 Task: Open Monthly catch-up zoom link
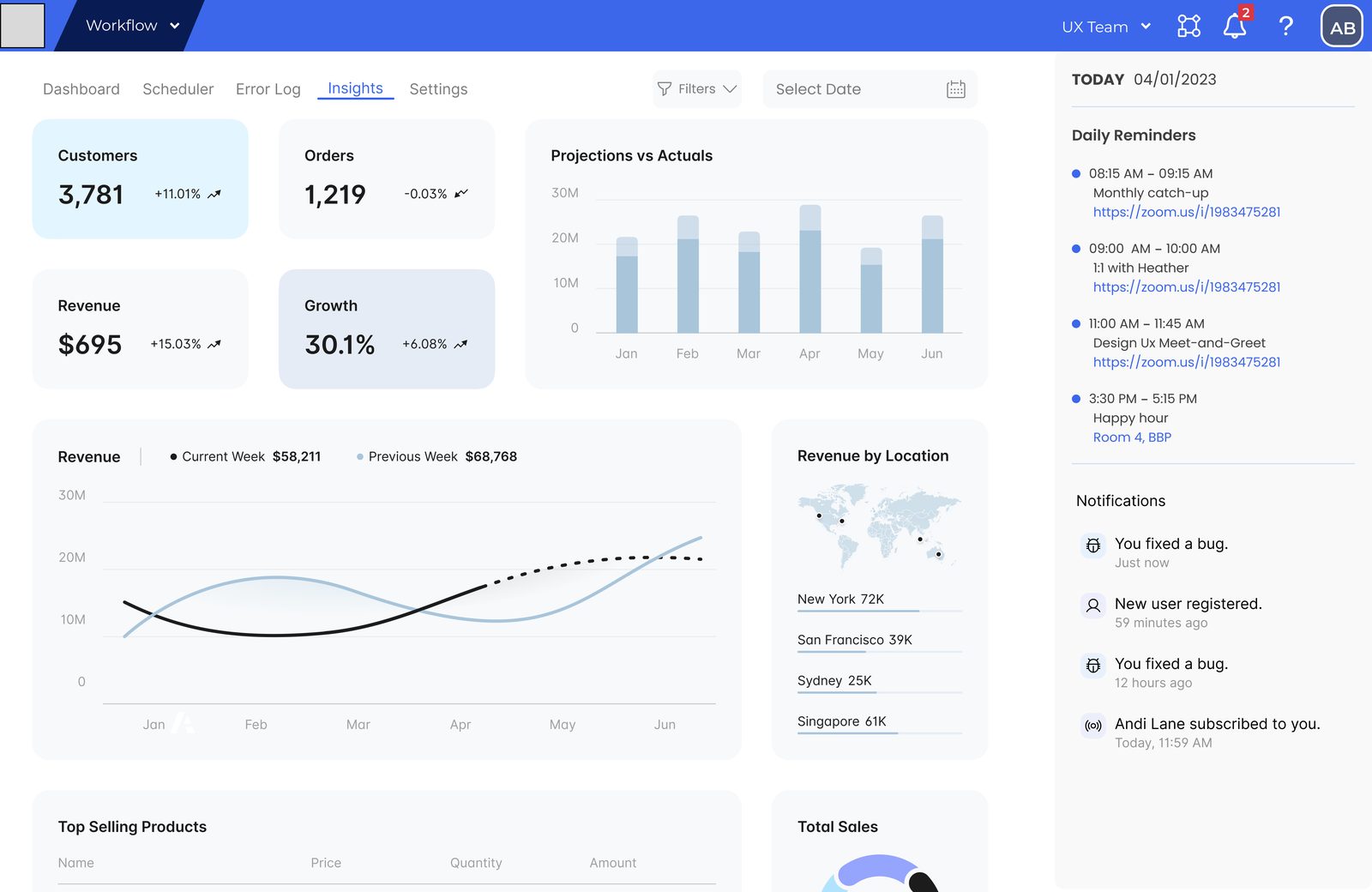point(1187,212)
